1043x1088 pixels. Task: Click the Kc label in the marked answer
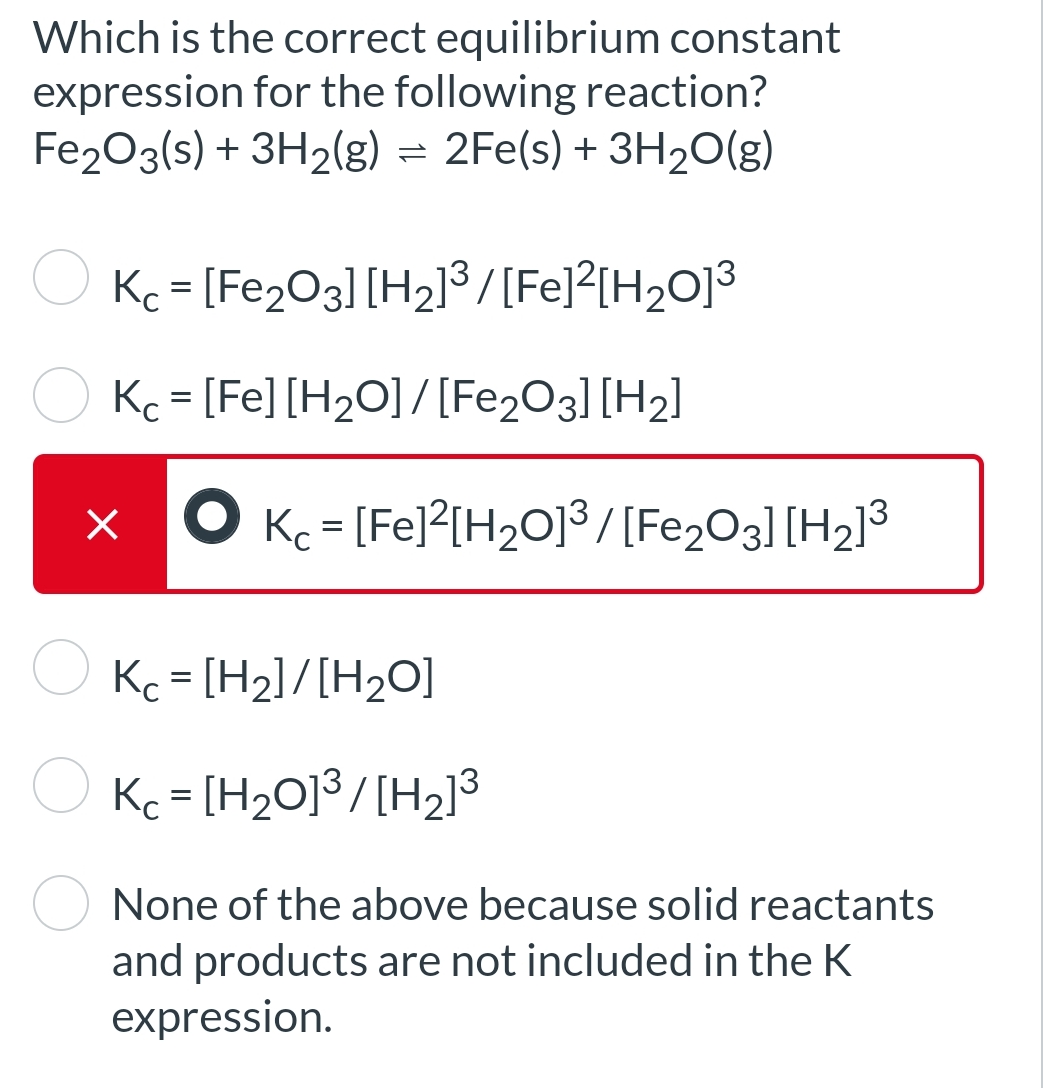[283, 524]
